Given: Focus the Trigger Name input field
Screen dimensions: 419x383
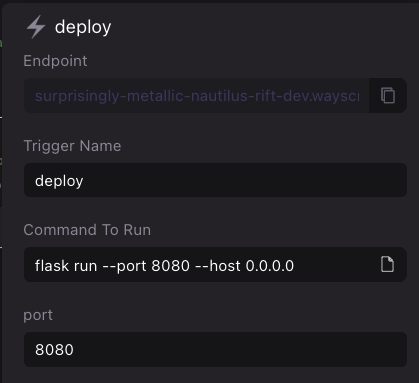Looking at the screenshot, I should pos(215,180).
